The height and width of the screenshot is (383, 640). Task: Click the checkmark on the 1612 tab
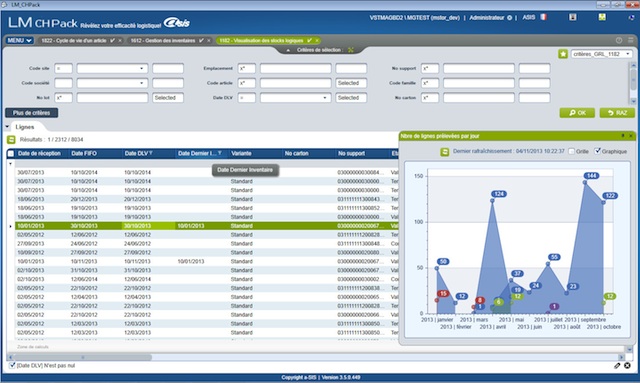[x=201, y=40]
